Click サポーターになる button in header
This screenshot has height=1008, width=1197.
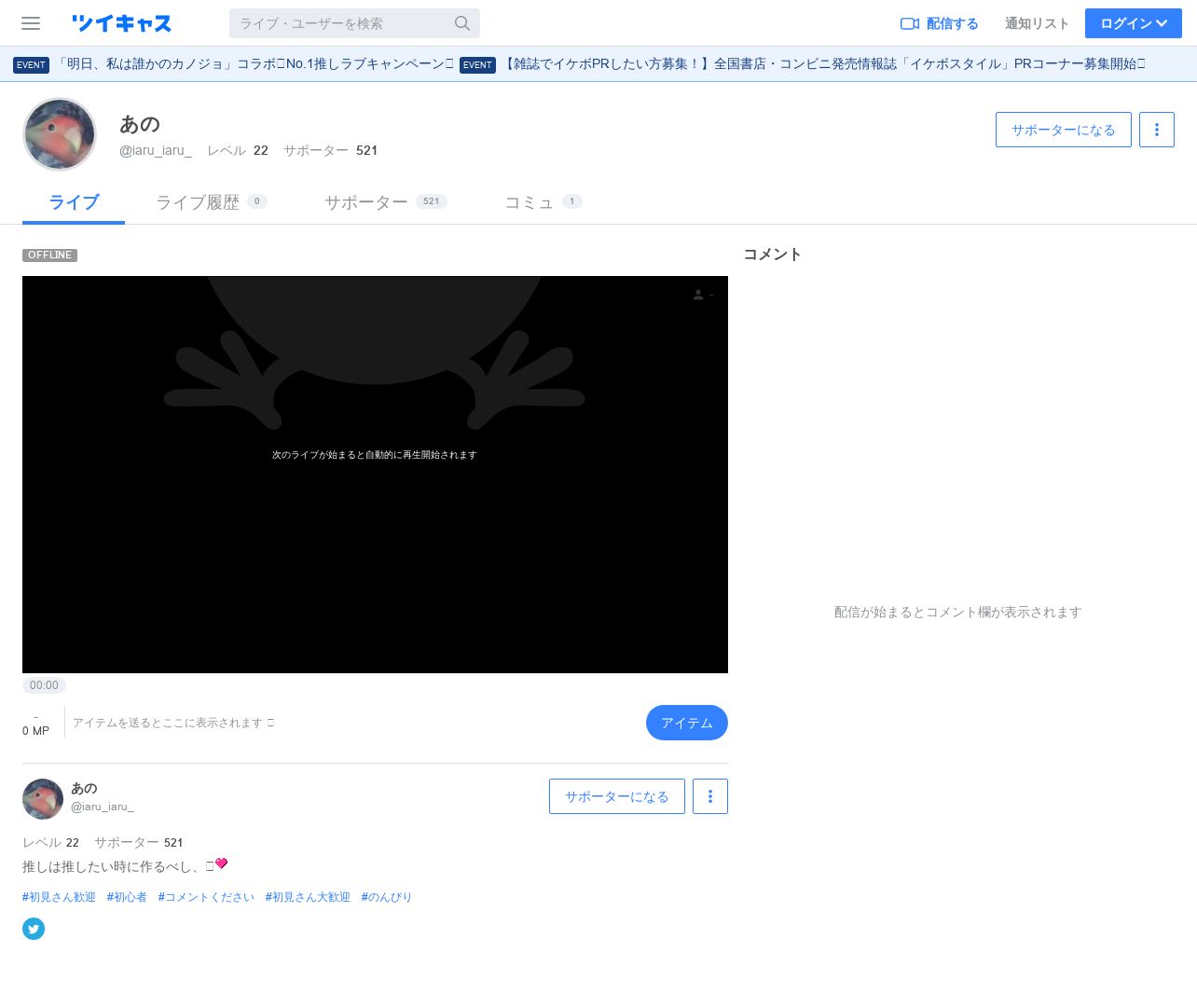tap(1063, 130)
